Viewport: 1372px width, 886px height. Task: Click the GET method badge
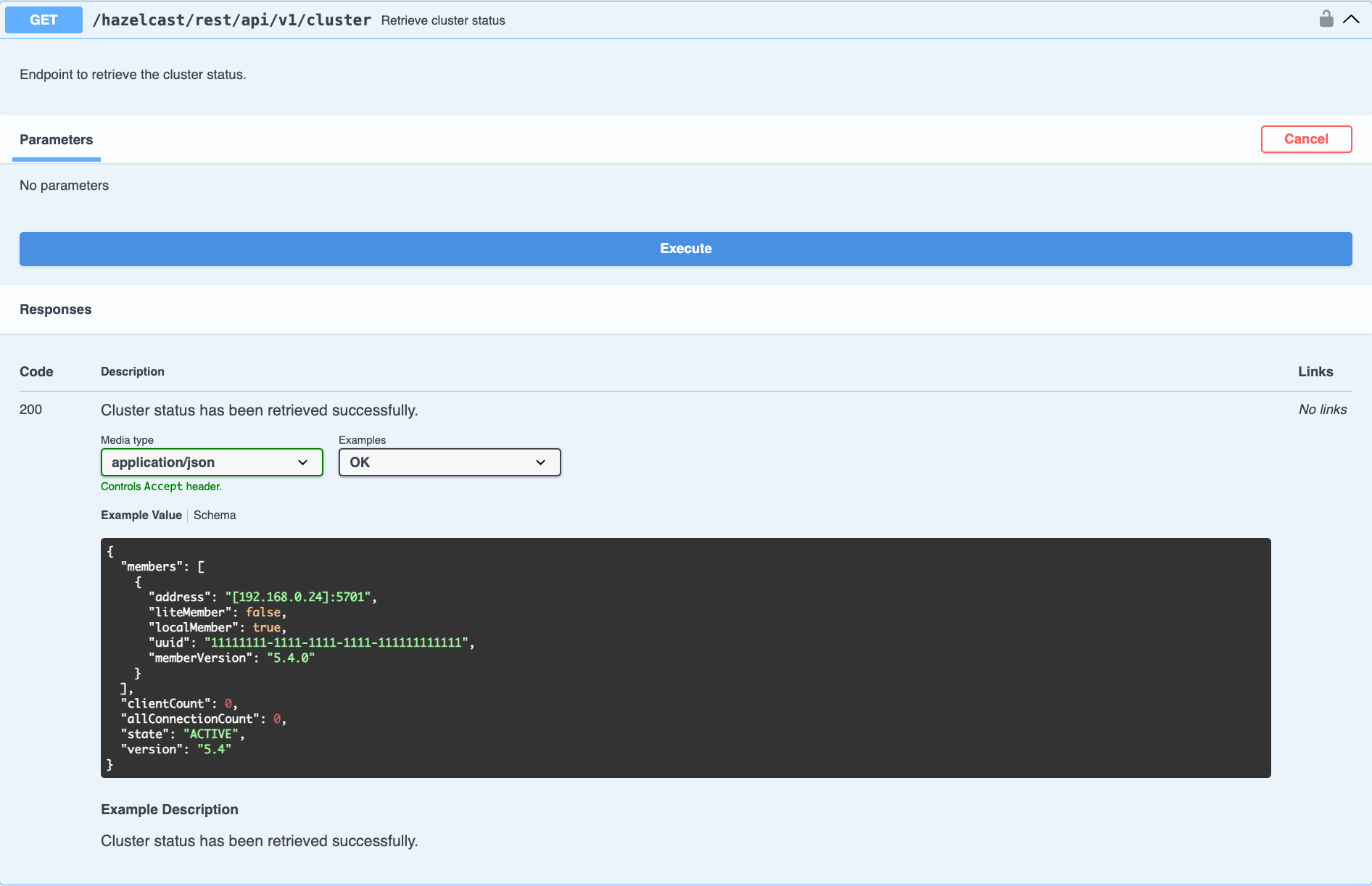43,20
